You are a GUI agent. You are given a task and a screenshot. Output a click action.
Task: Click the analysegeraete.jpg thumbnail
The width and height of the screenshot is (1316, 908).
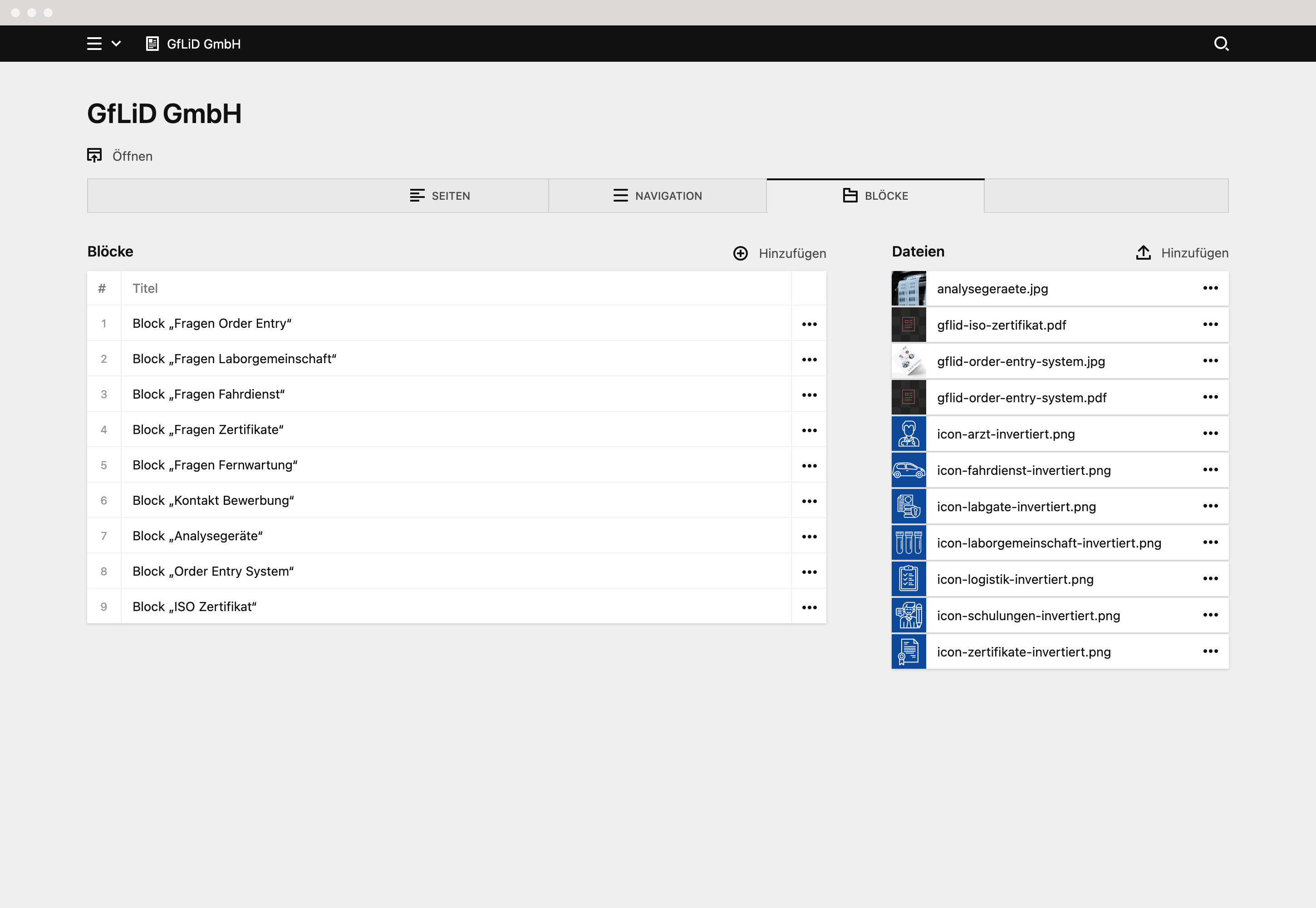coord(909,288)
